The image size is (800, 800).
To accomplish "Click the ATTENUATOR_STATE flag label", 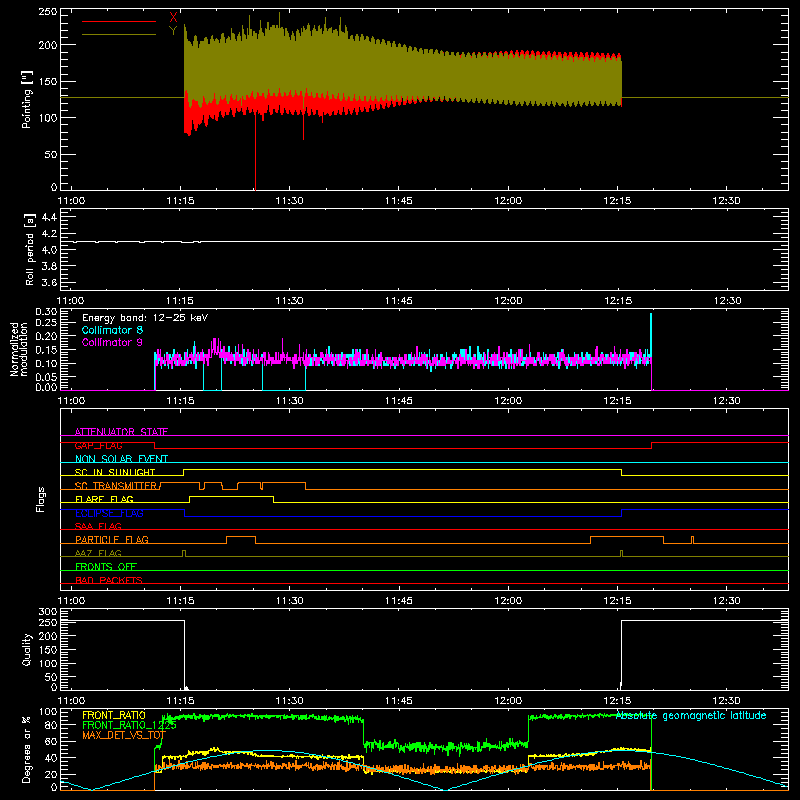I will point(121,432).
